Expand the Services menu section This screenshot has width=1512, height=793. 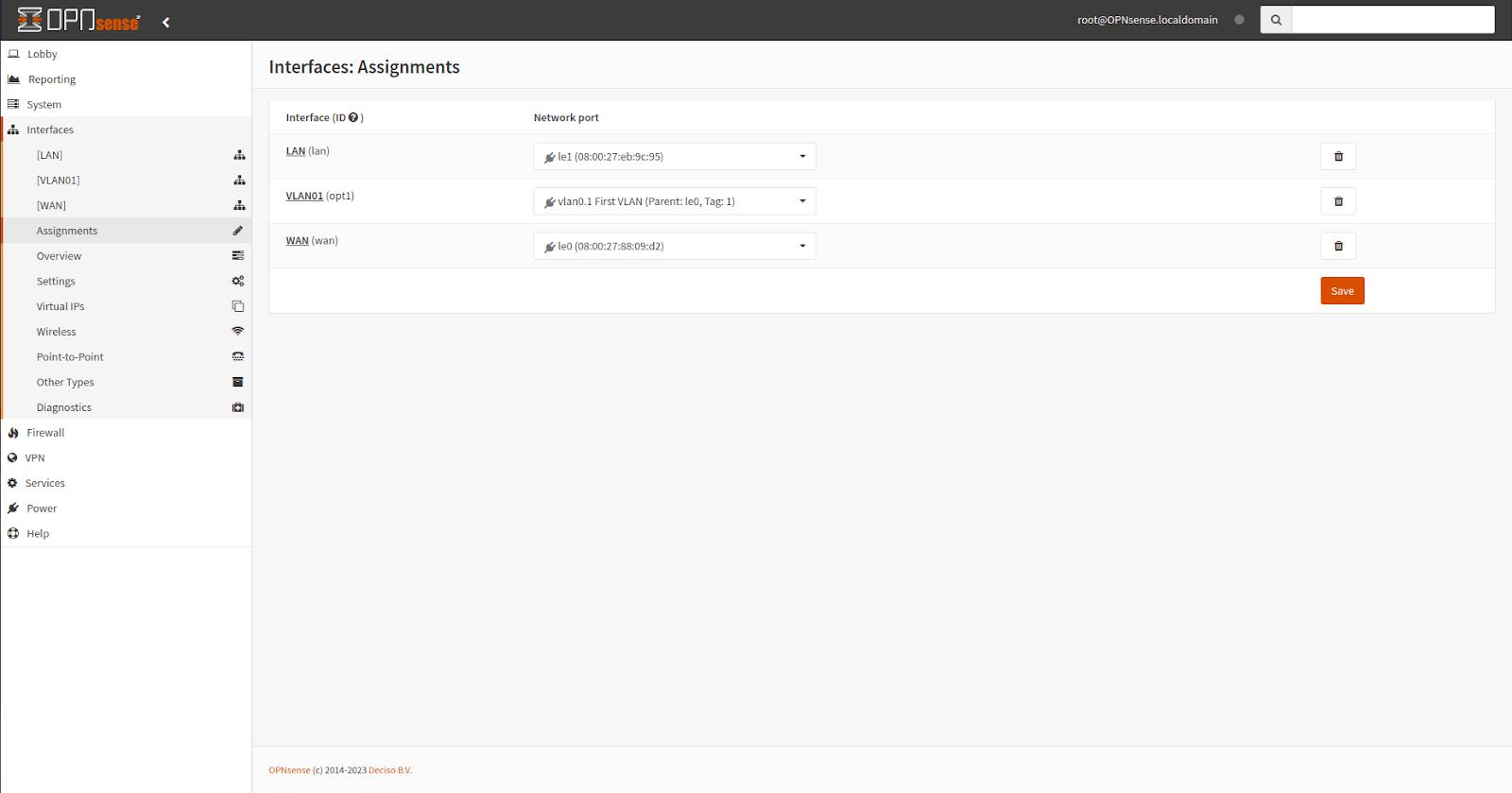pyautogui.click(x=126, y=483)
